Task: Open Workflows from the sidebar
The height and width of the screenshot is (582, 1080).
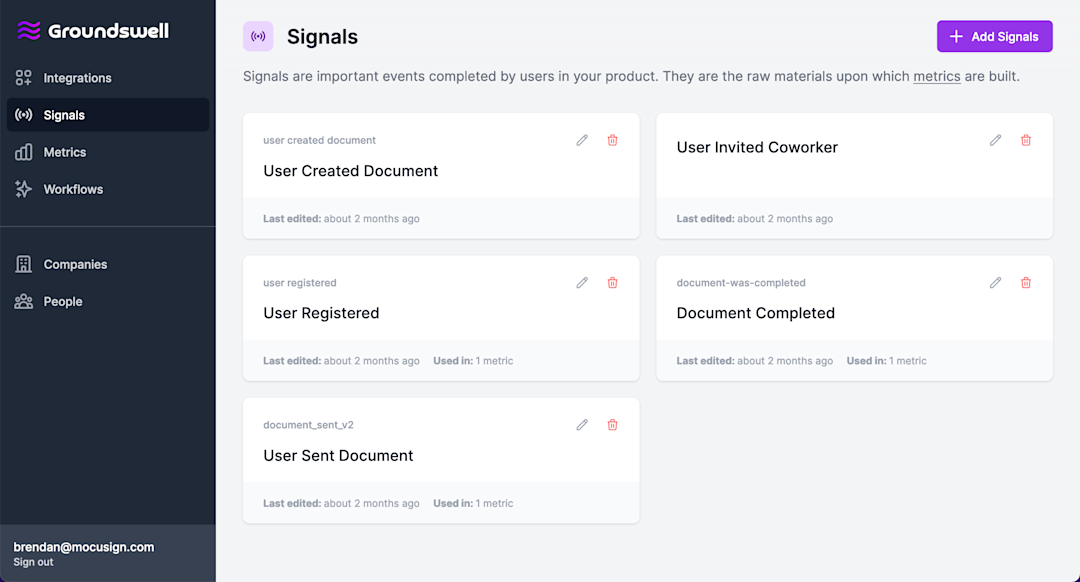Action: point(73,189)
